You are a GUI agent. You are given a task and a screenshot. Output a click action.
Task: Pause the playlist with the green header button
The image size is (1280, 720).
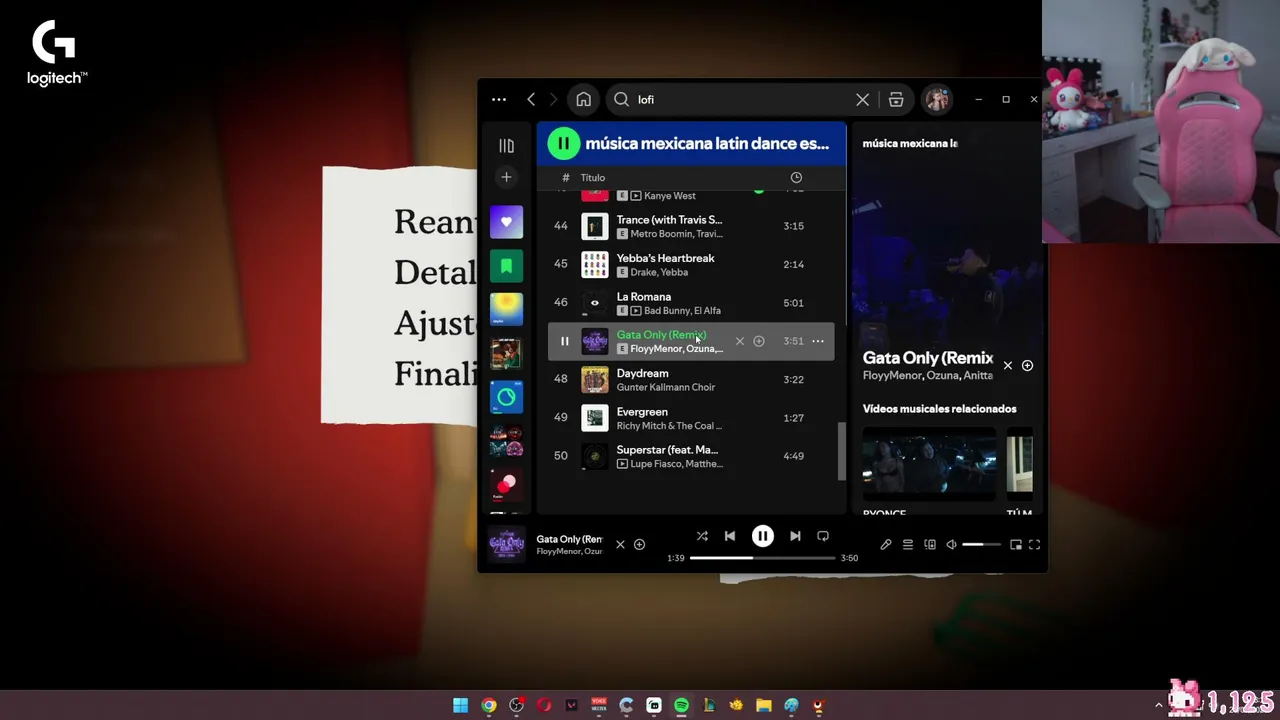(564, 144)
